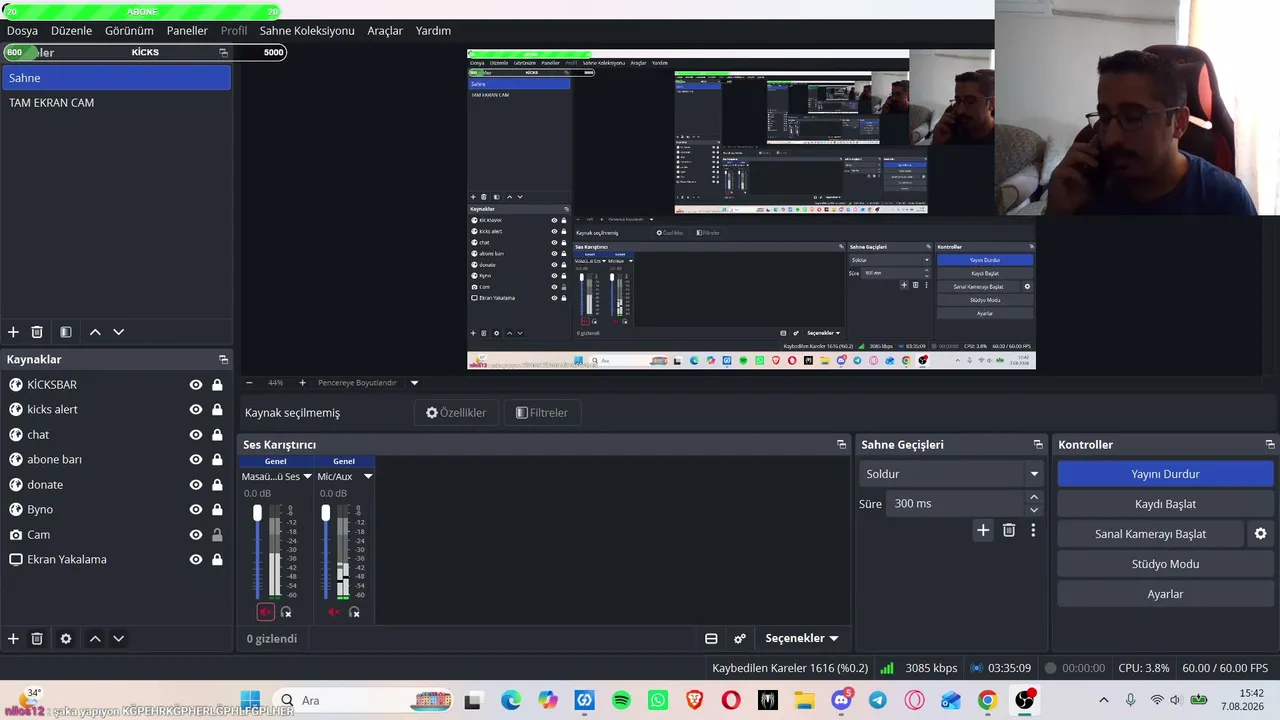
Task: Open the Soldur transition dropdown
Action: click(x=950, y=474)
